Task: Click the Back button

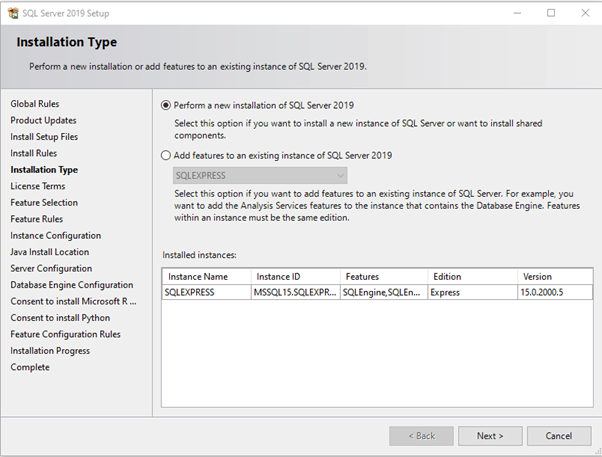Action: [x=421, y=436]
